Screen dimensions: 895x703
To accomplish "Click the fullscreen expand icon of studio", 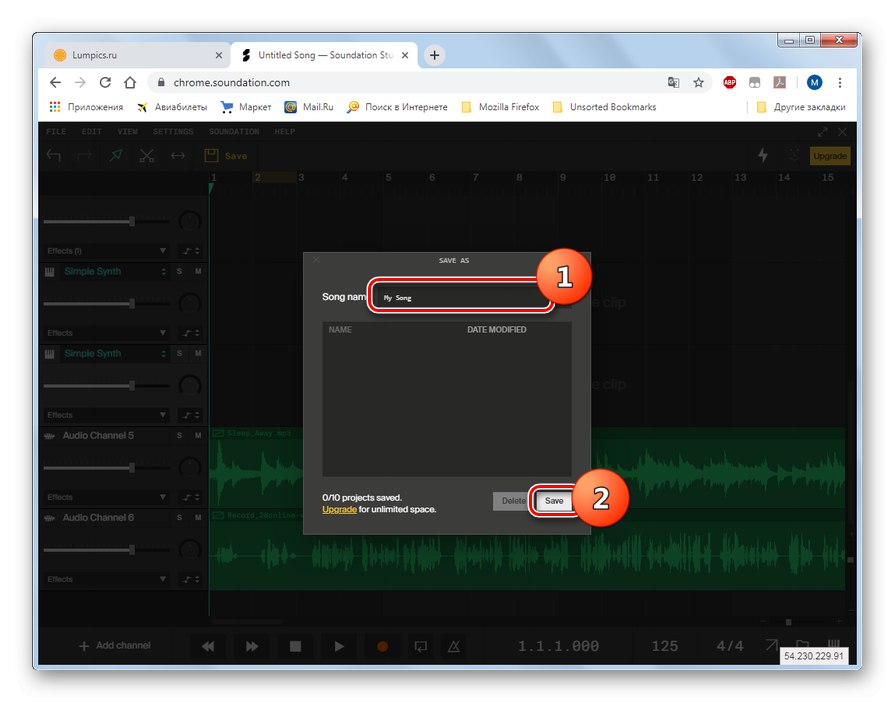I will coord(823,132).
